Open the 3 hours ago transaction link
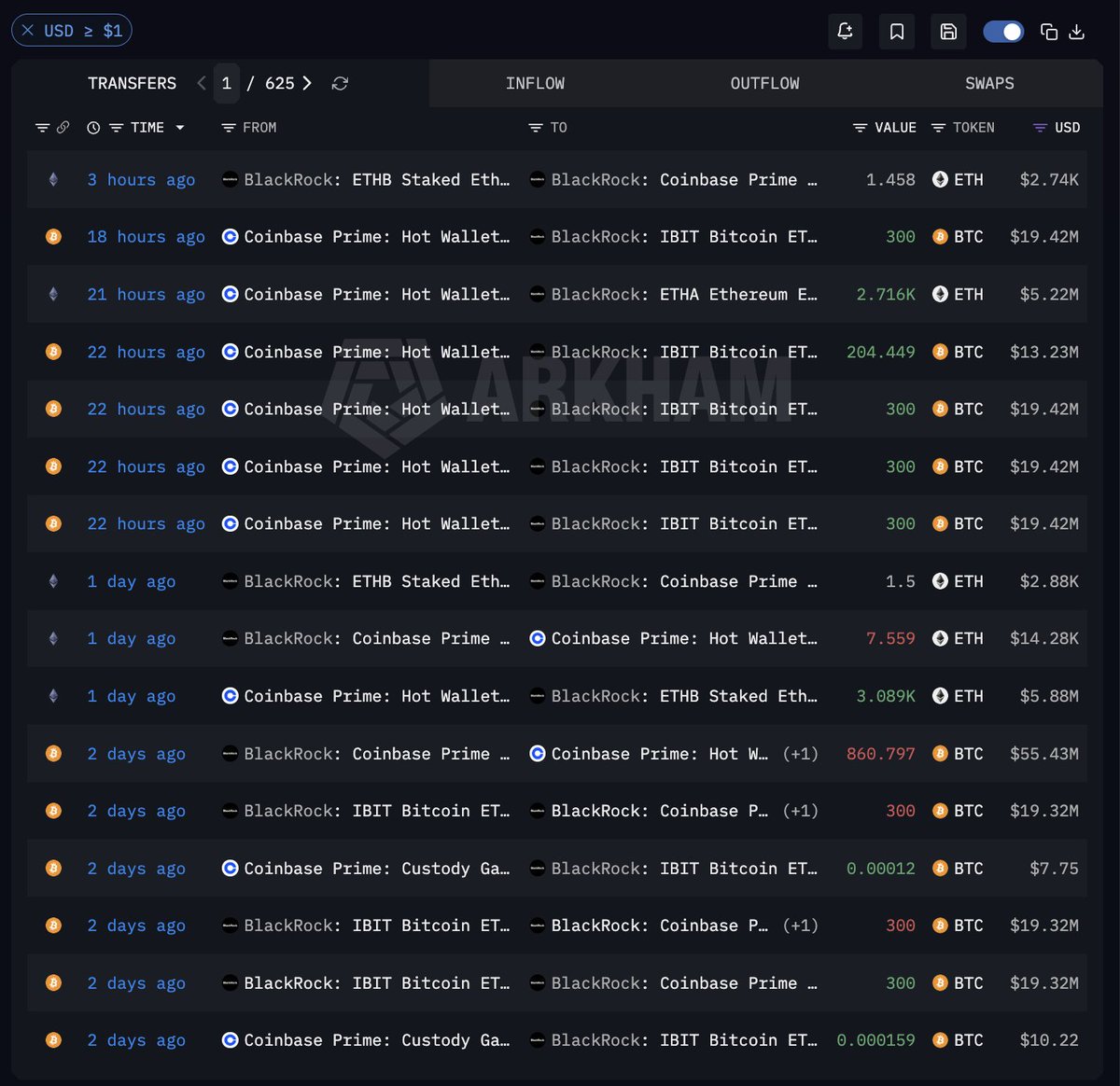1120x1086 pixels. pos(141,179)
